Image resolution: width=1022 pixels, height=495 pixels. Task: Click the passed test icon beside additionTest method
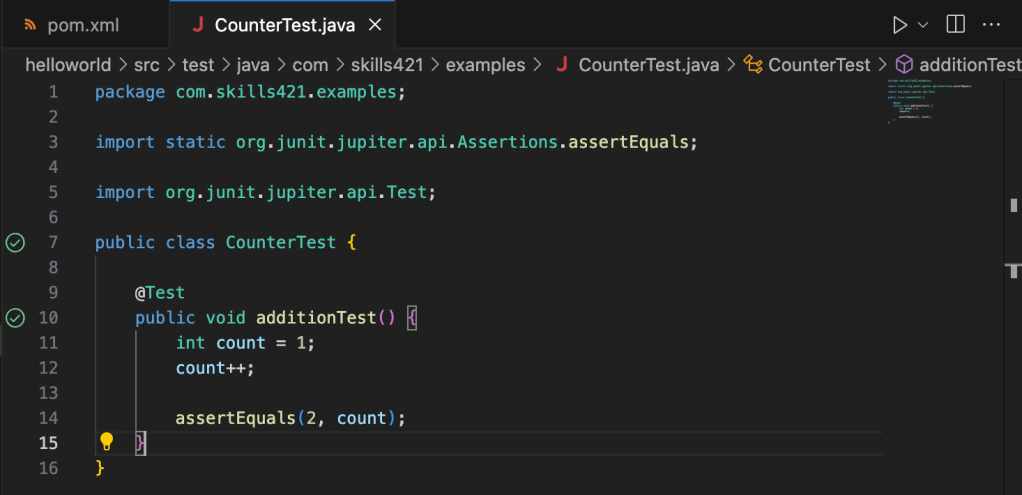[x=15, y=318]
